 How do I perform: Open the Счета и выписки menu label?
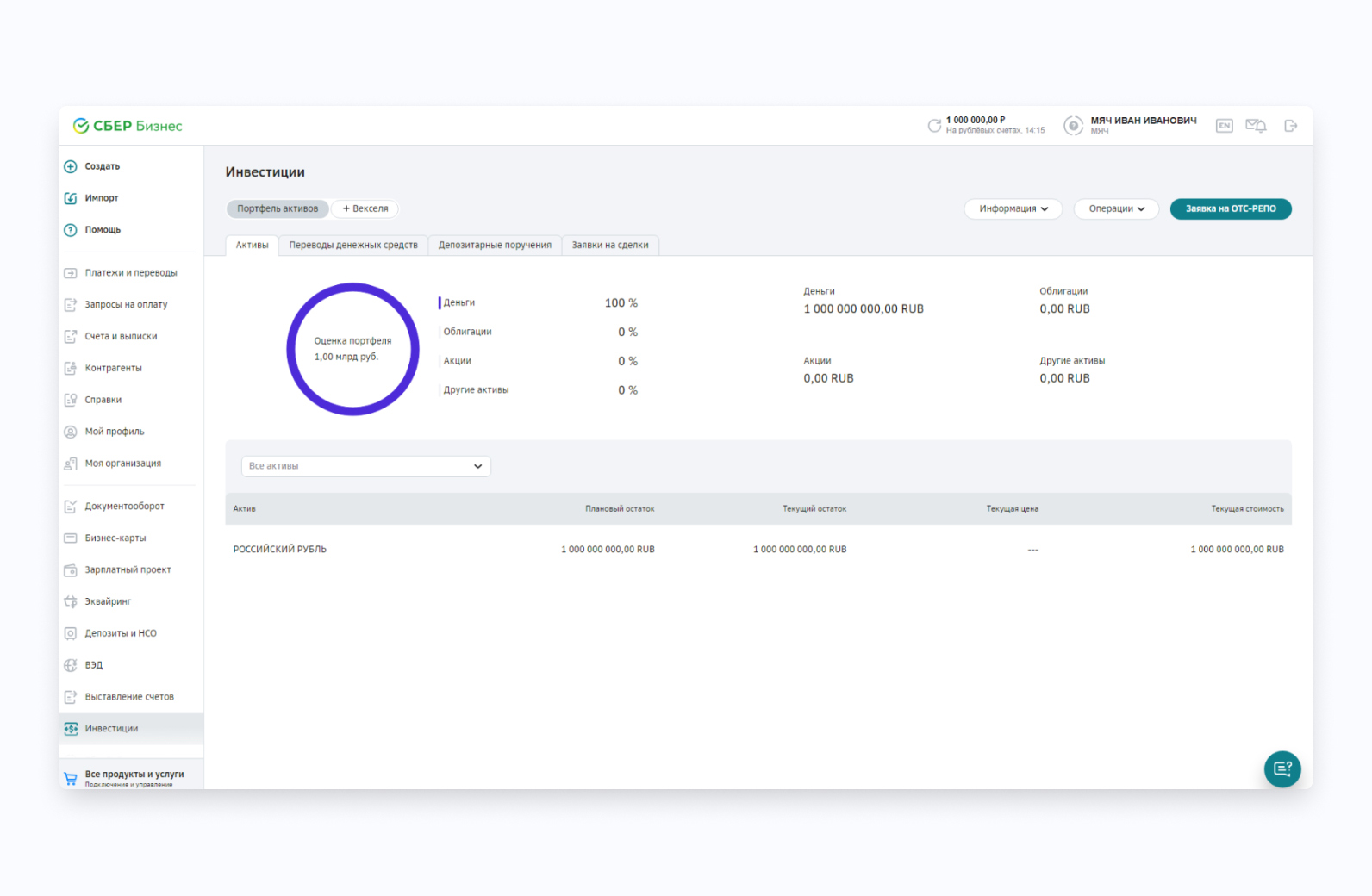pos(122,337)
